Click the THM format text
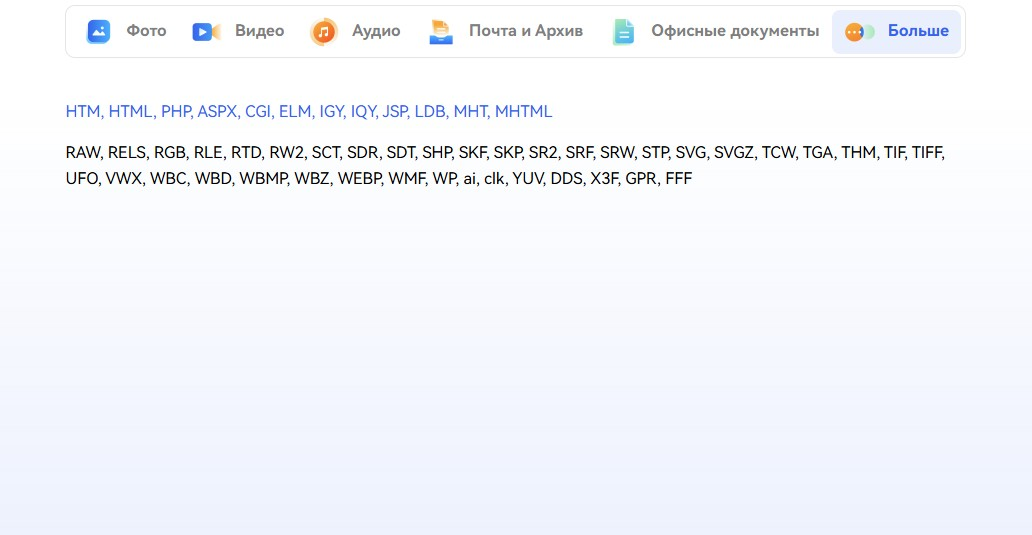 tap(858, 153)
